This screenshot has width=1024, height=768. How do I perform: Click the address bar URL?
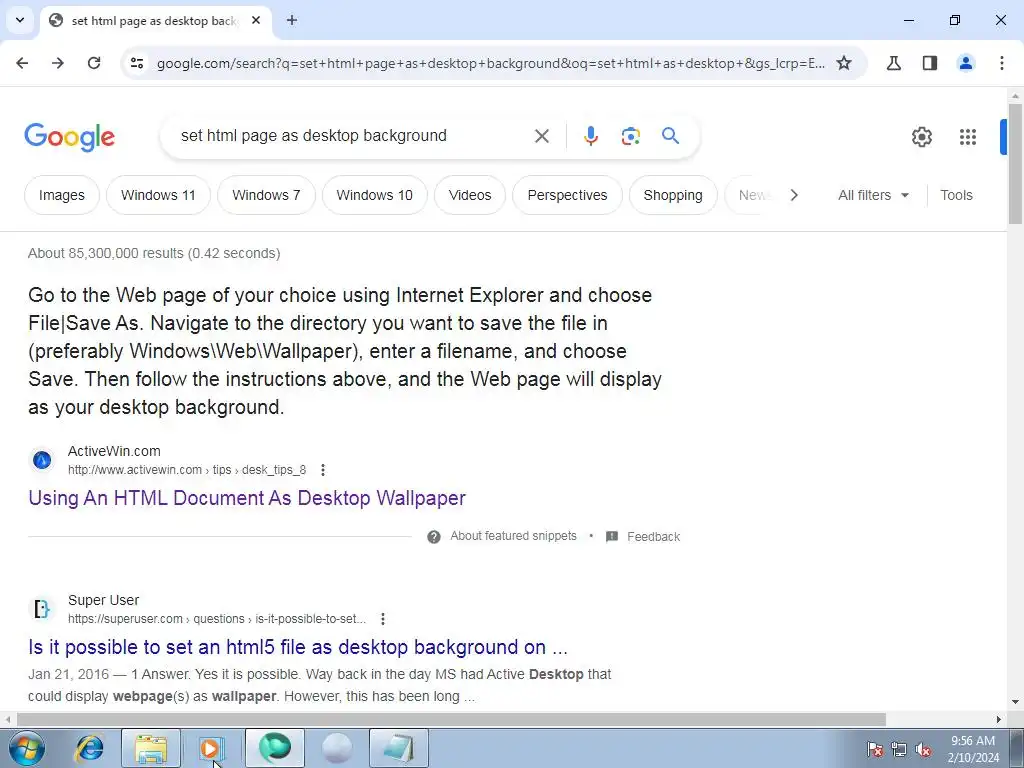pyautogui.click(x=490, y=63)
